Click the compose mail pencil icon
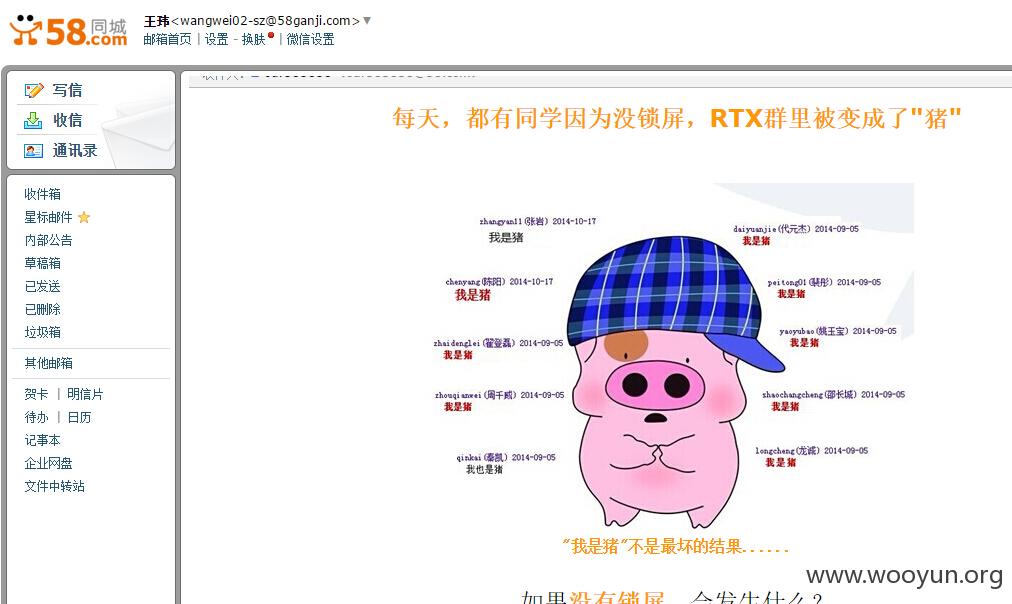This screenshot has width=1012, height=604. click(x=34, y=90)
